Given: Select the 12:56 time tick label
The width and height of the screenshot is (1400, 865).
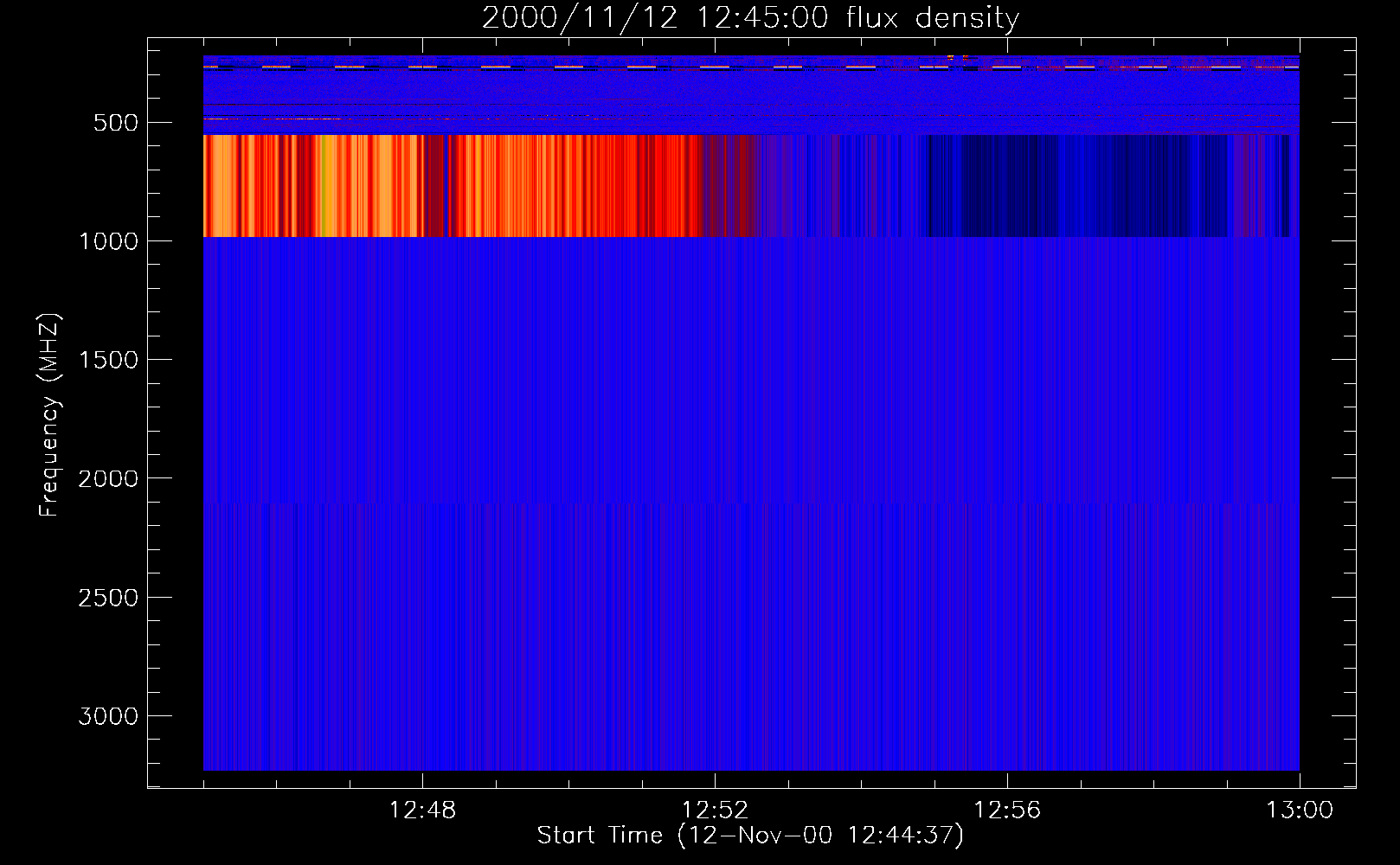Looking at the screenshot, I should 1007,811.
